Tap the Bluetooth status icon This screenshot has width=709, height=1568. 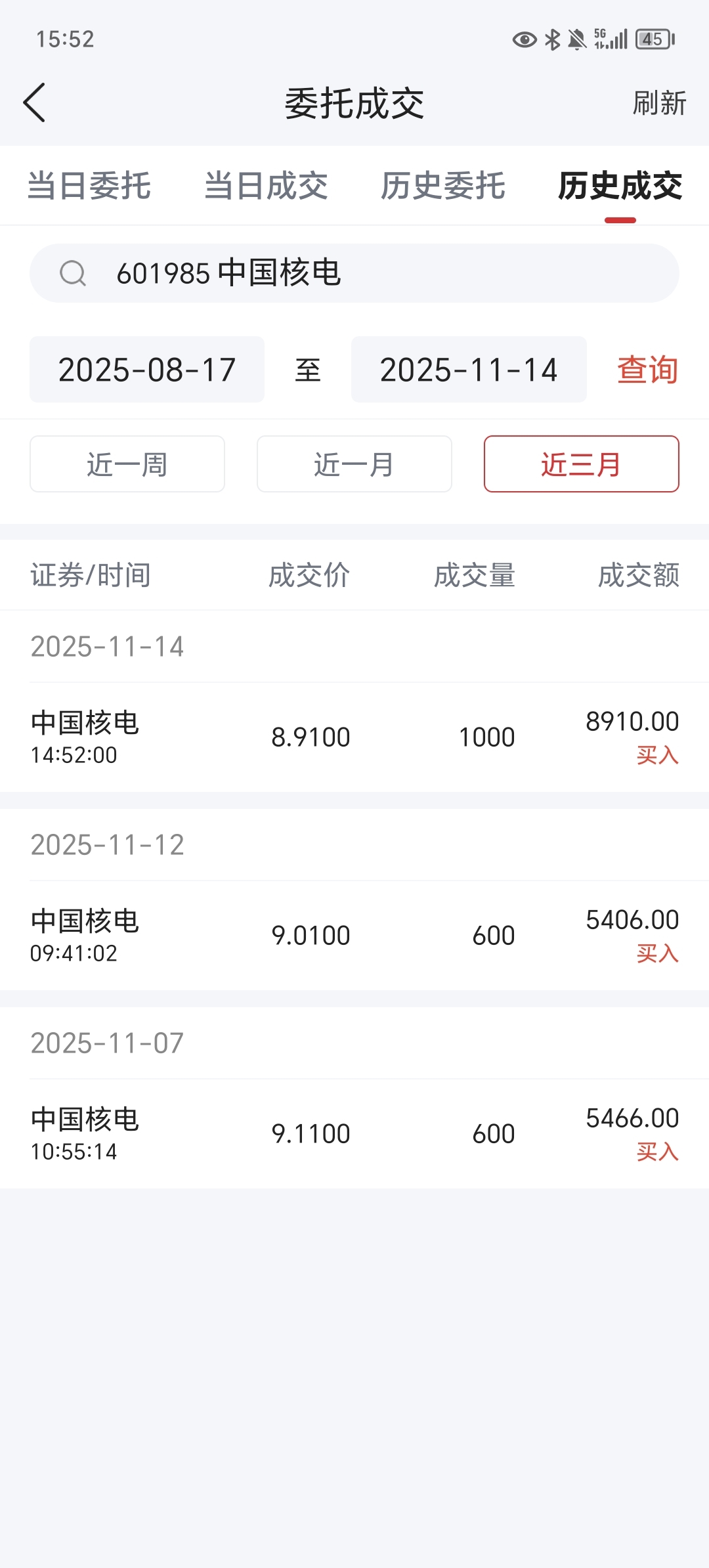[x=553, y=40]
